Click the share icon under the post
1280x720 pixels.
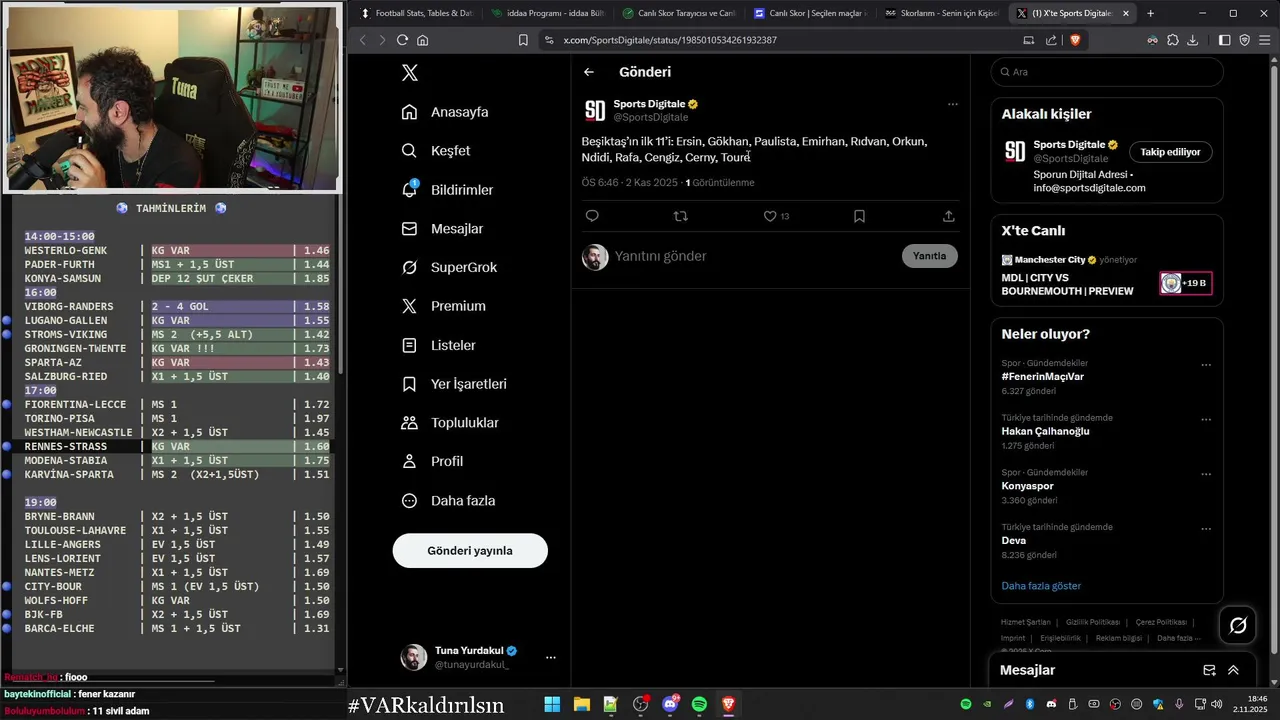tap(949, 216)
